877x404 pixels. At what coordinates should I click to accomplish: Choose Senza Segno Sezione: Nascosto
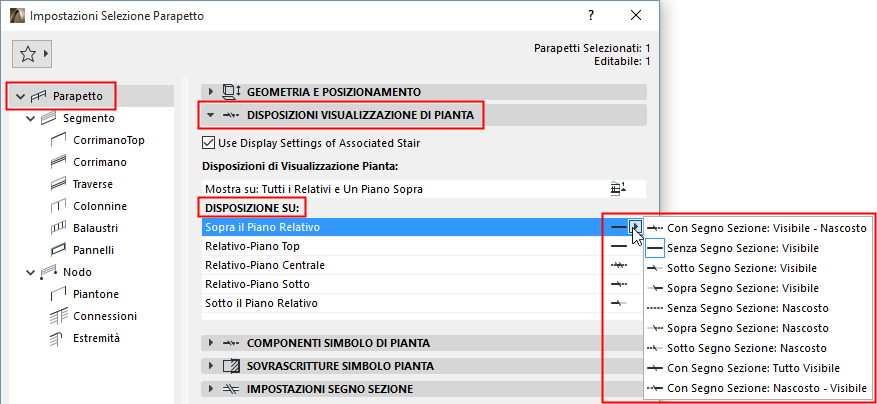(757, 308)
